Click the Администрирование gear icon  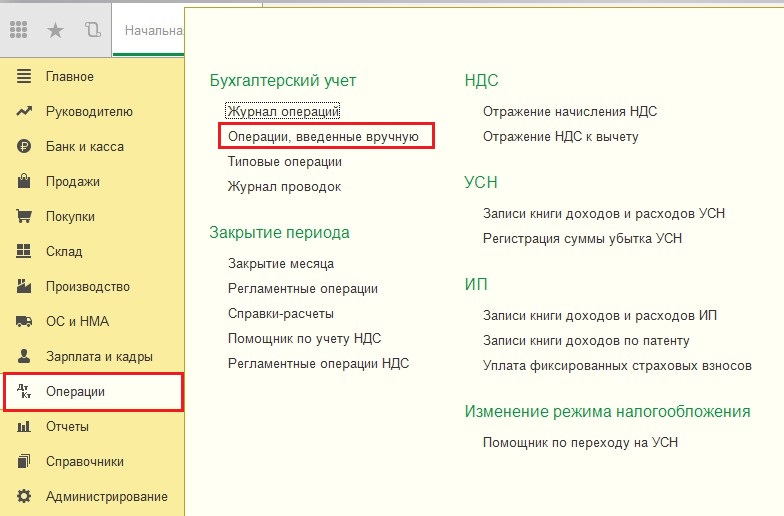24,496
